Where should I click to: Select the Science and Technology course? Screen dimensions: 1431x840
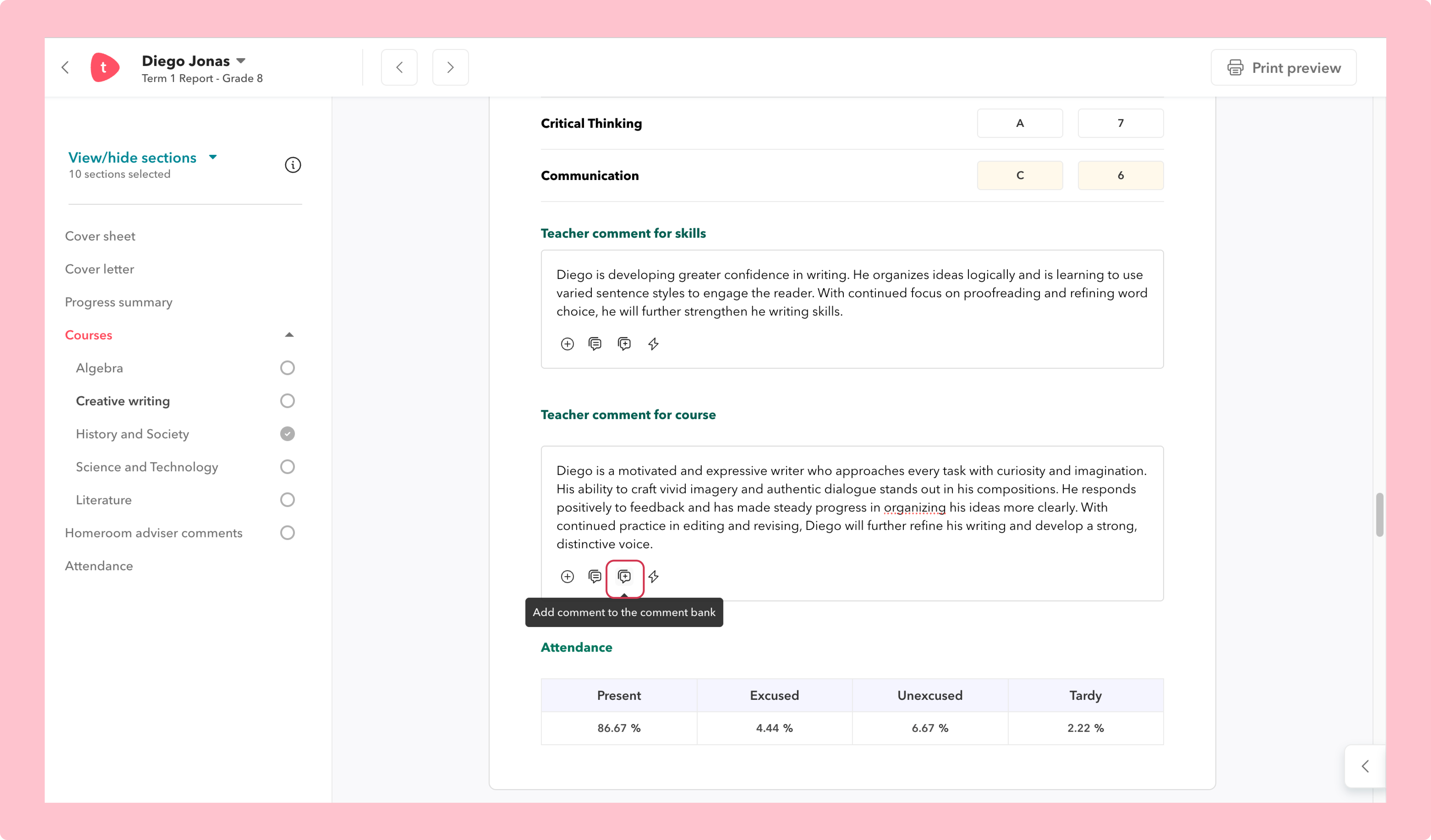click(x=147, y=467)
